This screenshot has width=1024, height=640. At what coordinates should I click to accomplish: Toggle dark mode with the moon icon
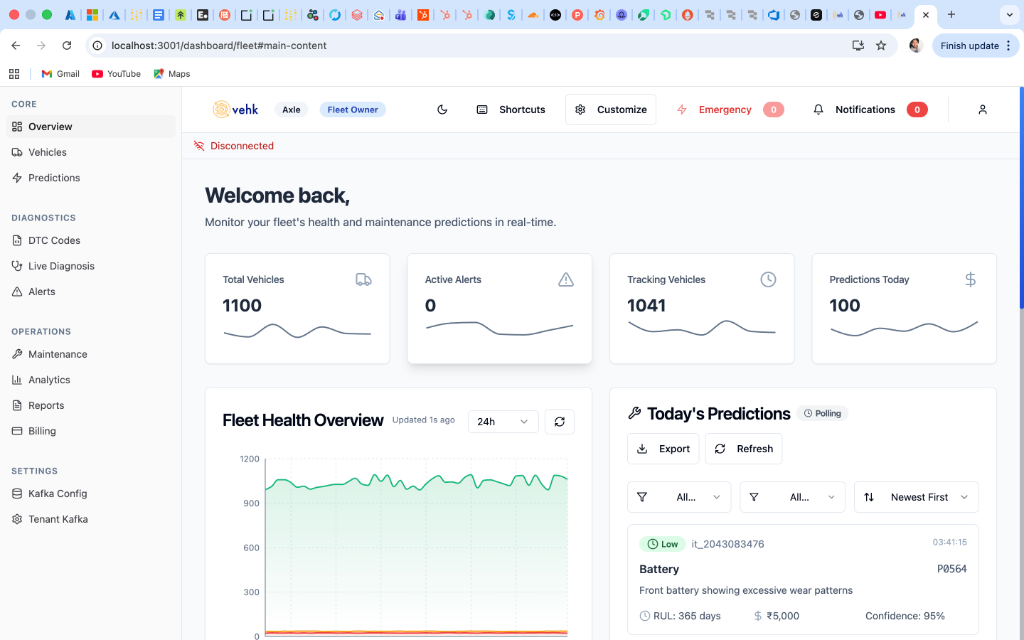pos(442,109)
